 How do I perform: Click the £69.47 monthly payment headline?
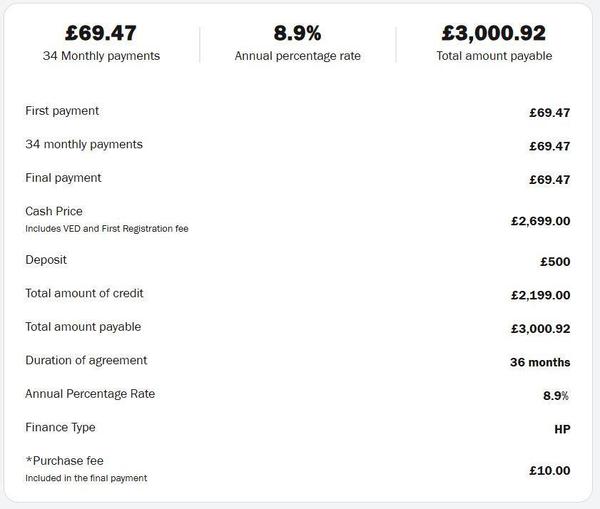pos(101,33)
